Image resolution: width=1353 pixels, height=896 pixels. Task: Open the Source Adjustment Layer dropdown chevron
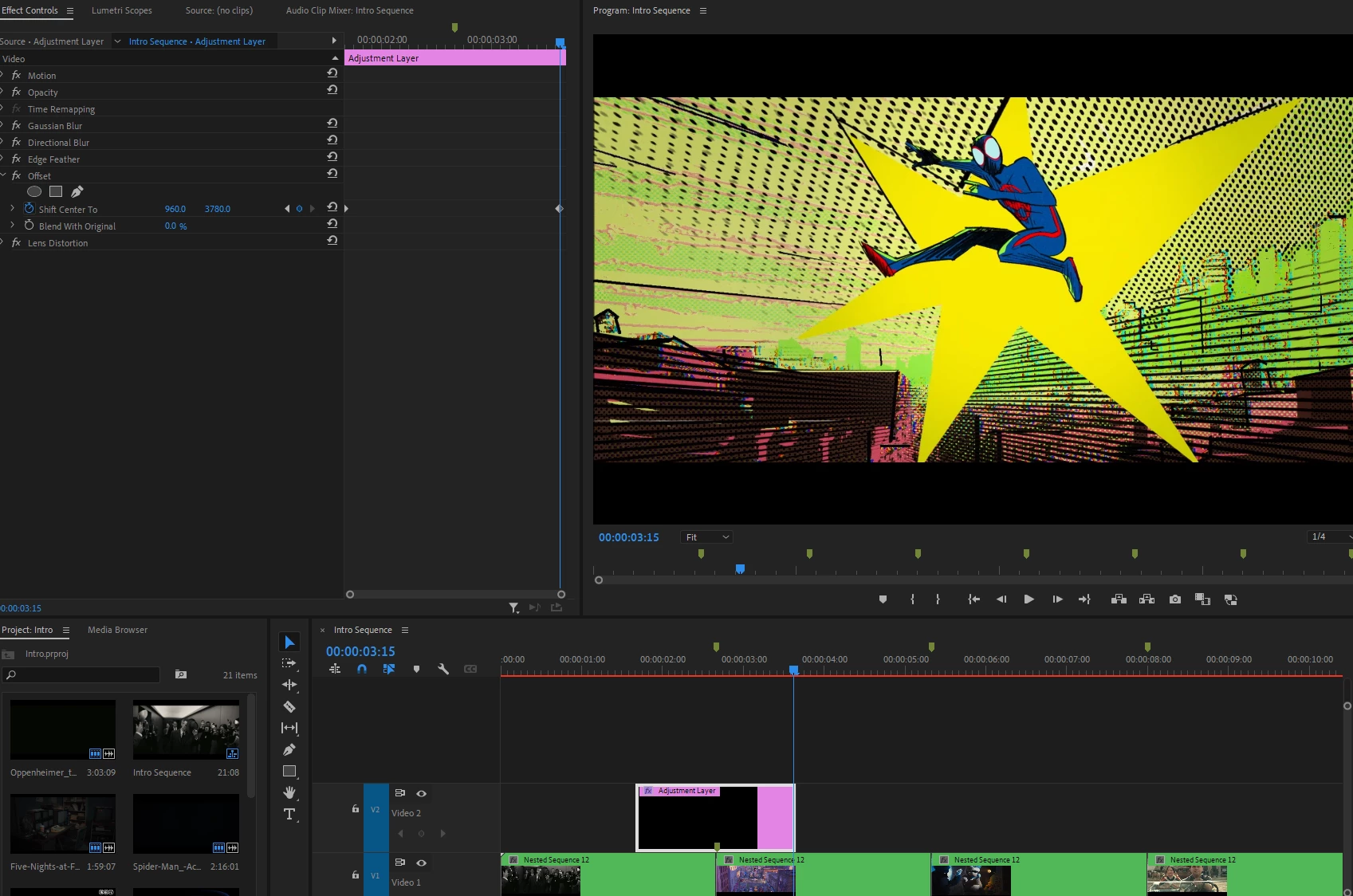118,41
